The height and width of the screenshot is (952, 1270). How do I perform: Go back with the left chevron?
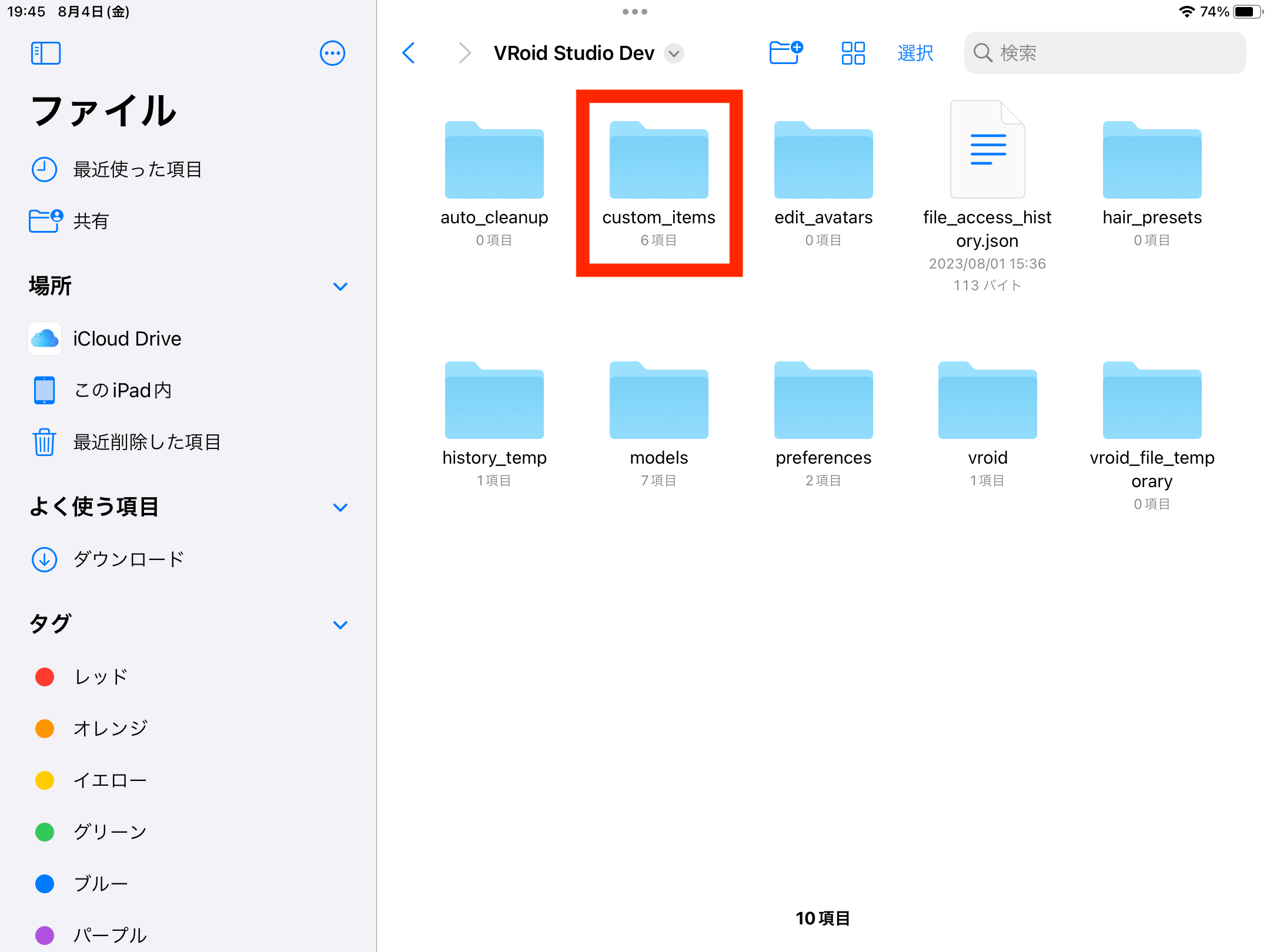click(x=409, y=53)
